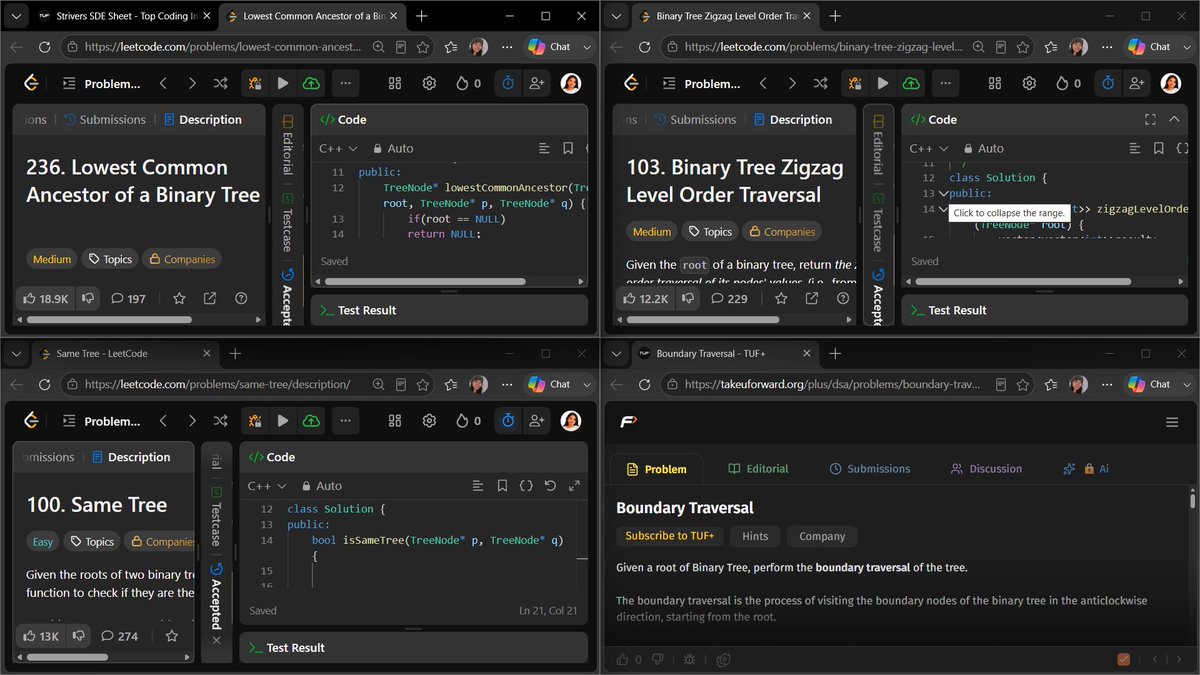Star problem 236 as favorite
Image resolution: width=1200 pixels, height=675 pixels.
tap(179, 298)
